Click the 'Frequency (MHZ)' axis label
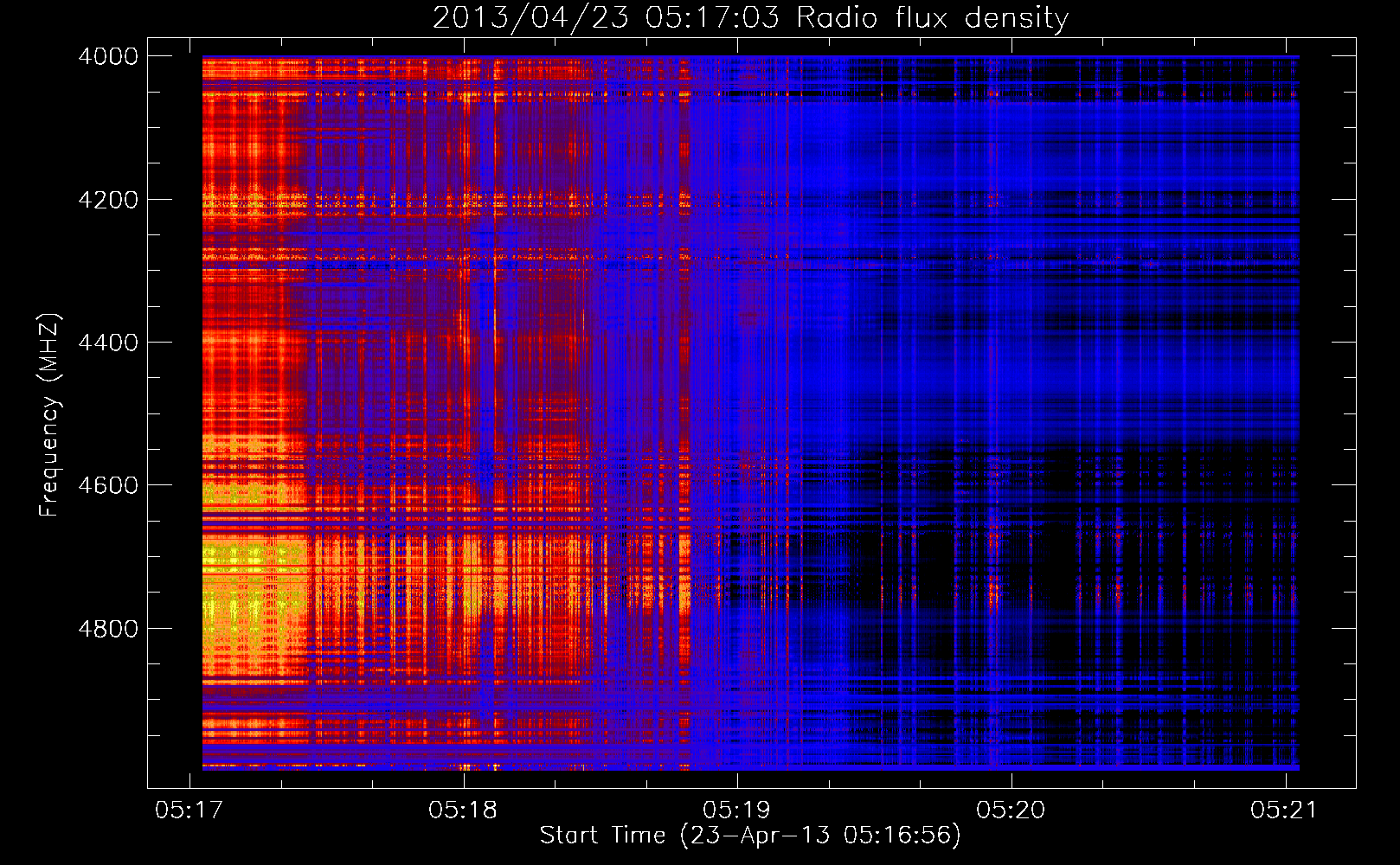 click(x=50, y=415)
